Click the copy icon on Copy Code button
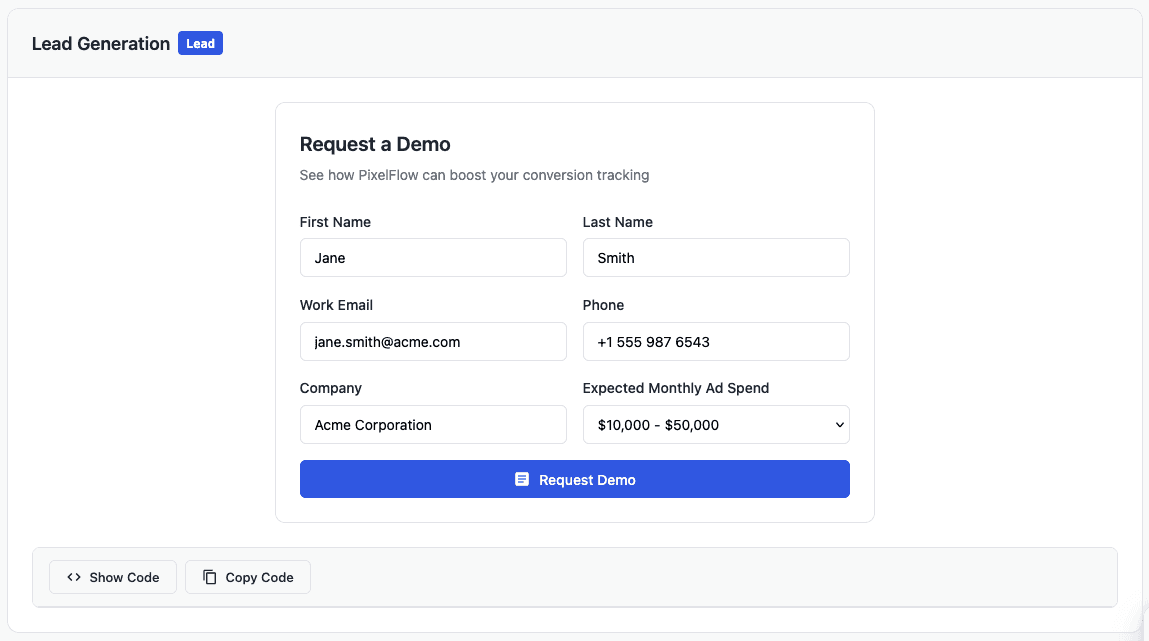1149x641 pixels. (210, 577)
